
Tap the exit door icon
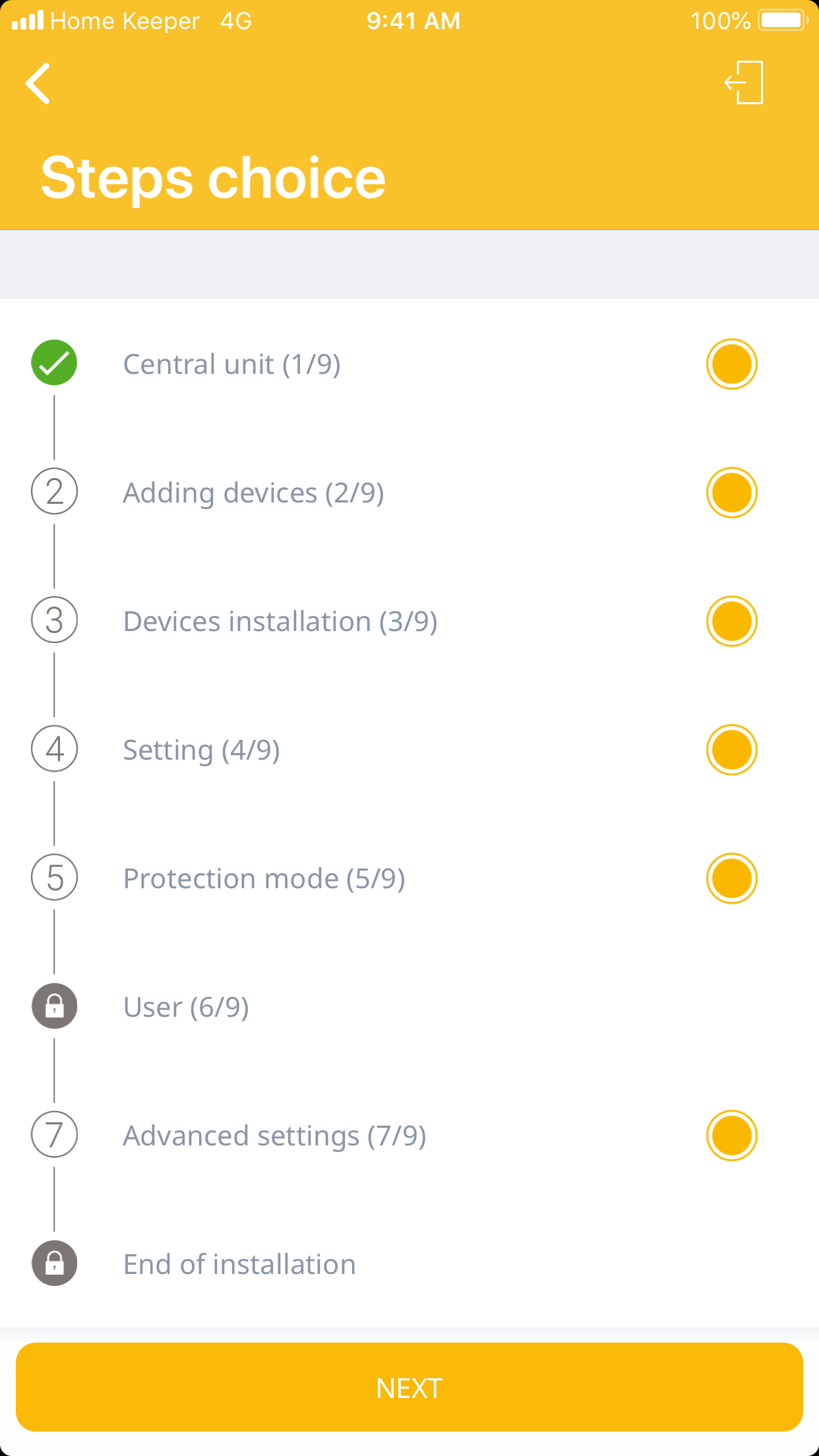click(744, 83)
